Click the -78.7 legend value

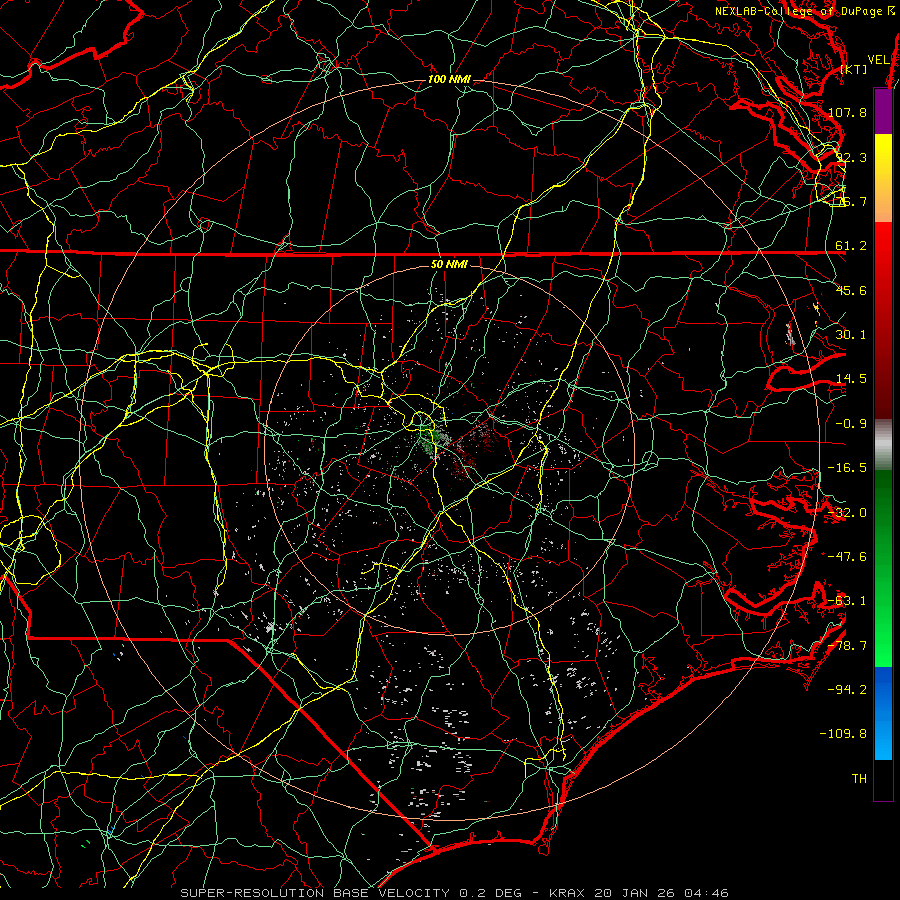pos(847,646)
